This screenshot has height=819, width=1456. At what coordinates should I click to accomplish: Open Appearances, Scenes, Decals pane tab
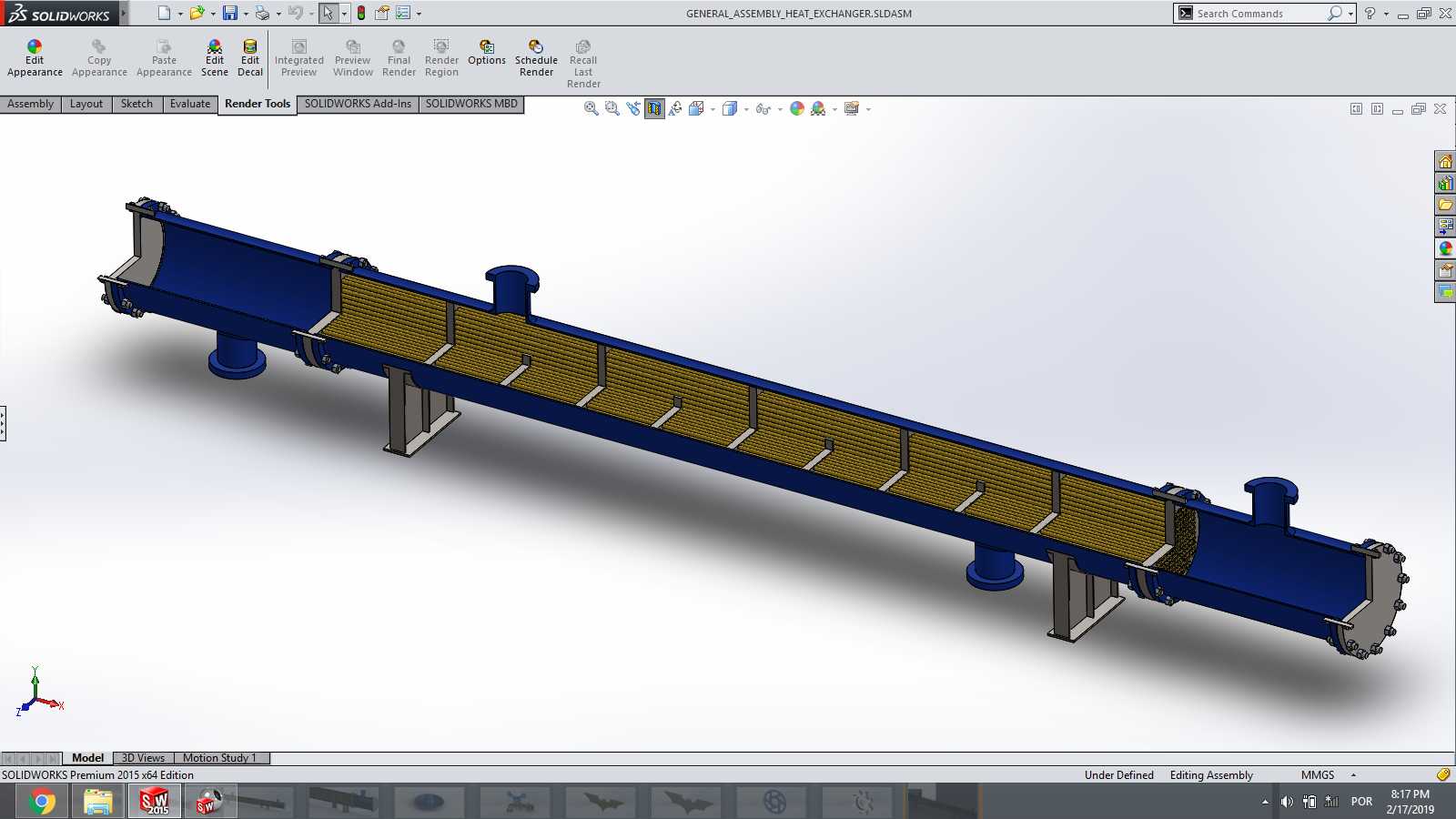[x=1445, y=248]
